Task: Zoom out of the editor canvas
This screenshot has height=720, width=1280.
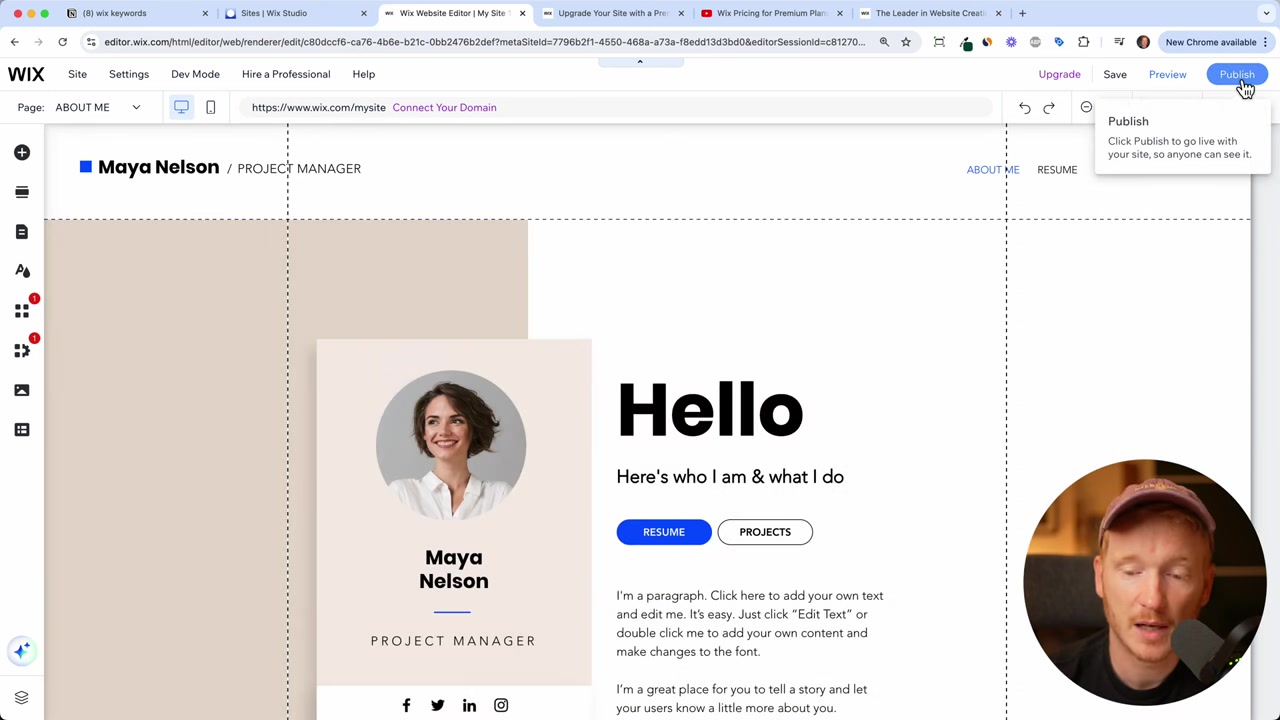Action: point(1086,107)
